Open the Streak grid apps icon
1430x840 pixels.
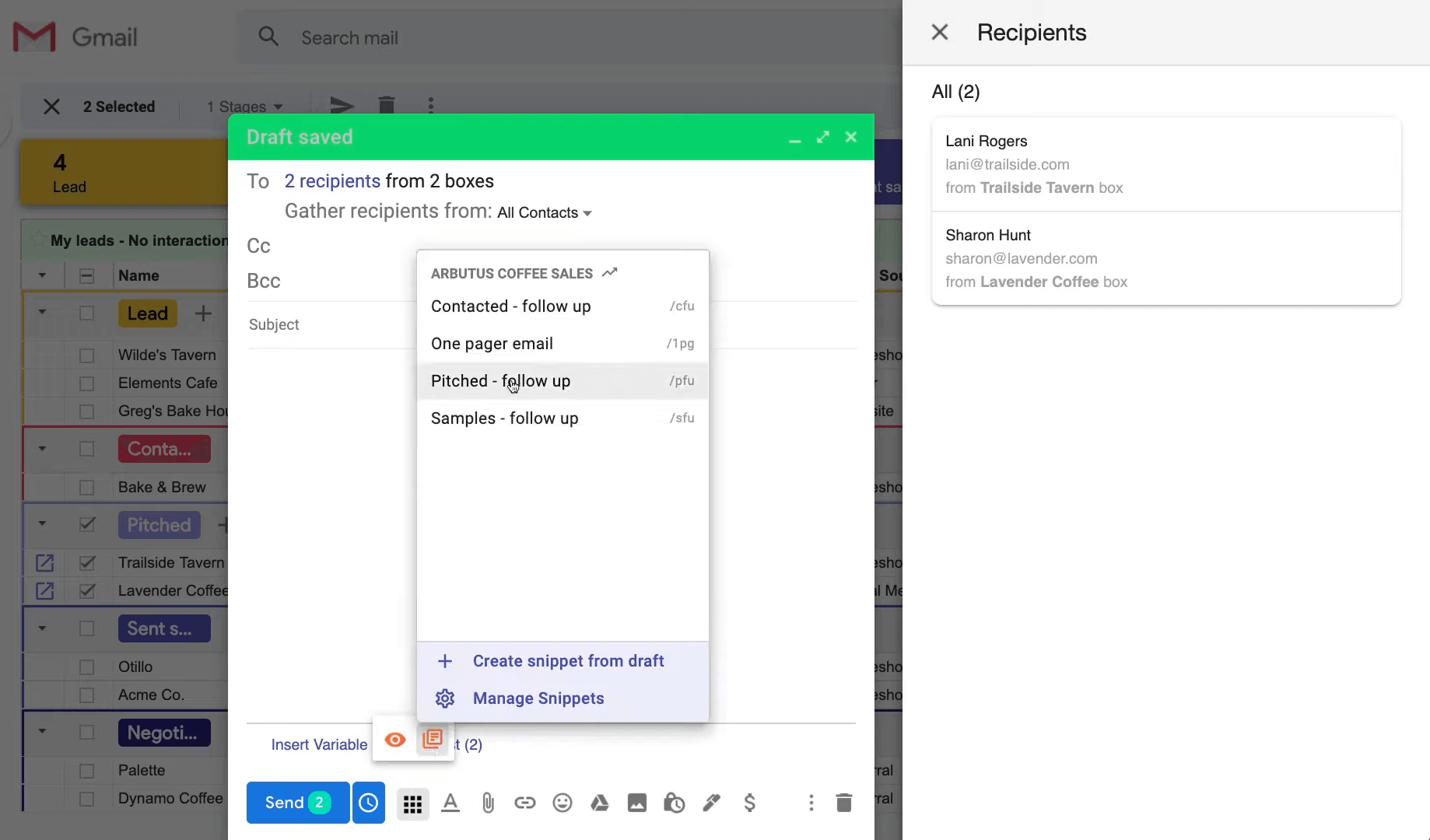(x=413, y=803)
